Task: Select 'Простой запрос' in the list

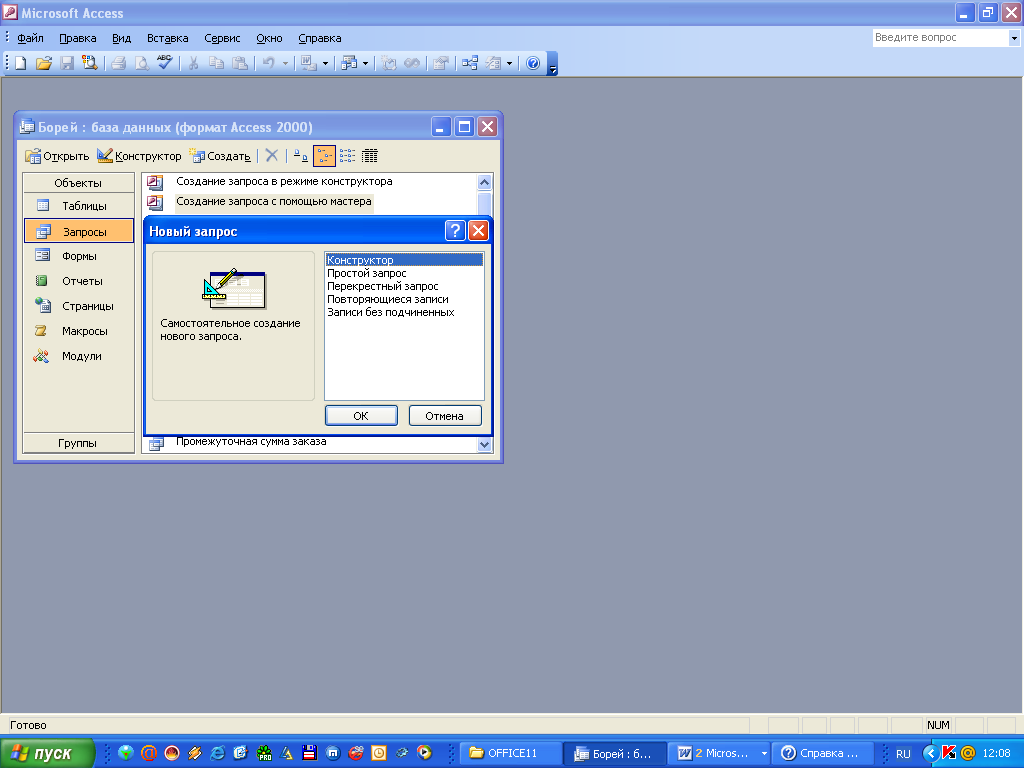Action: pos(404,273)
